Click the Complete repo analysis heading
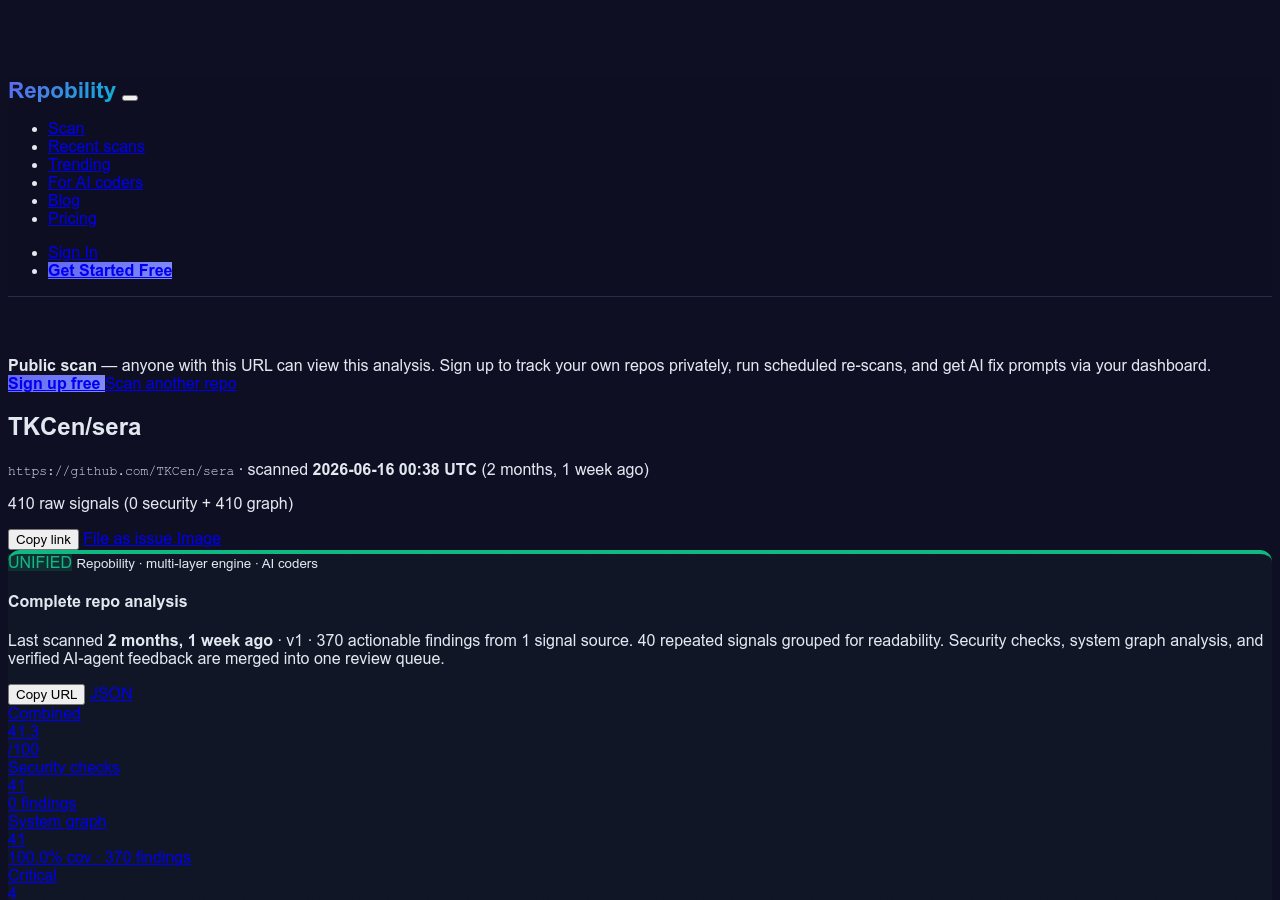1280x900 pixels. [98, 601]
